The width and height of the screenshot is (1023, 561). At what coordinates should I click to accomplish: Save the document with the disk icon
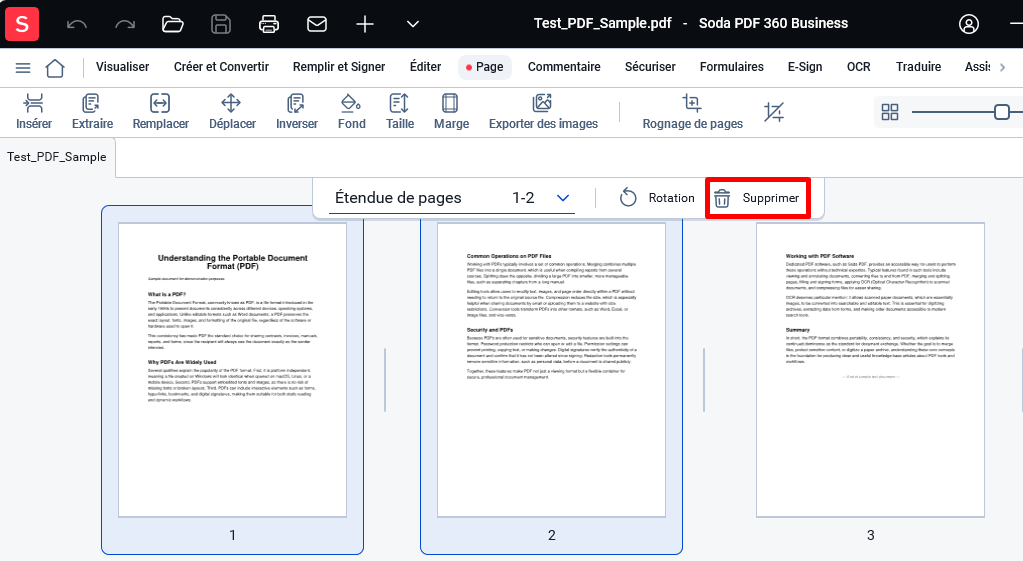point(221,25)
